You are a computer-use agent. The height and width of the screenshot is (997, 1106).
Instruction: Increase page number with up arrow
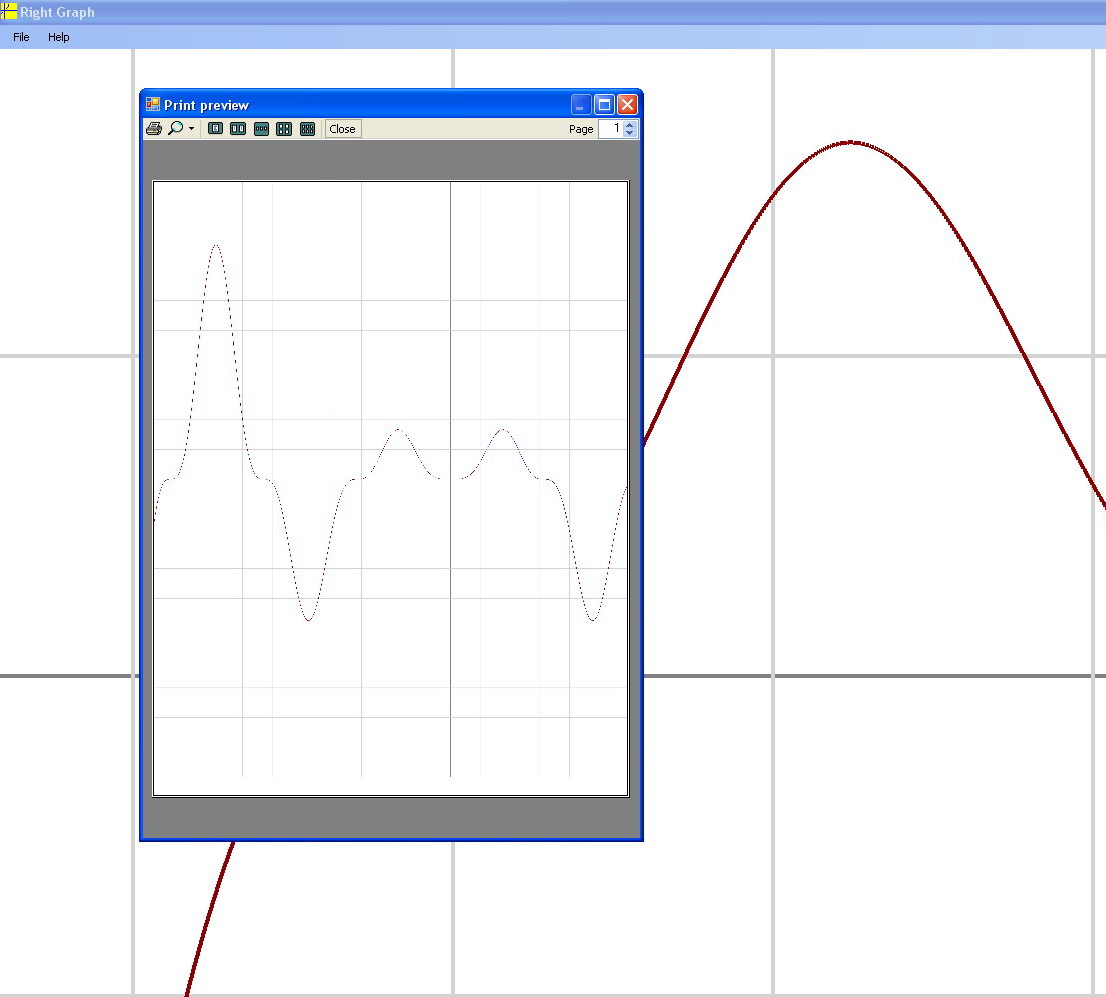pos(630,125)
